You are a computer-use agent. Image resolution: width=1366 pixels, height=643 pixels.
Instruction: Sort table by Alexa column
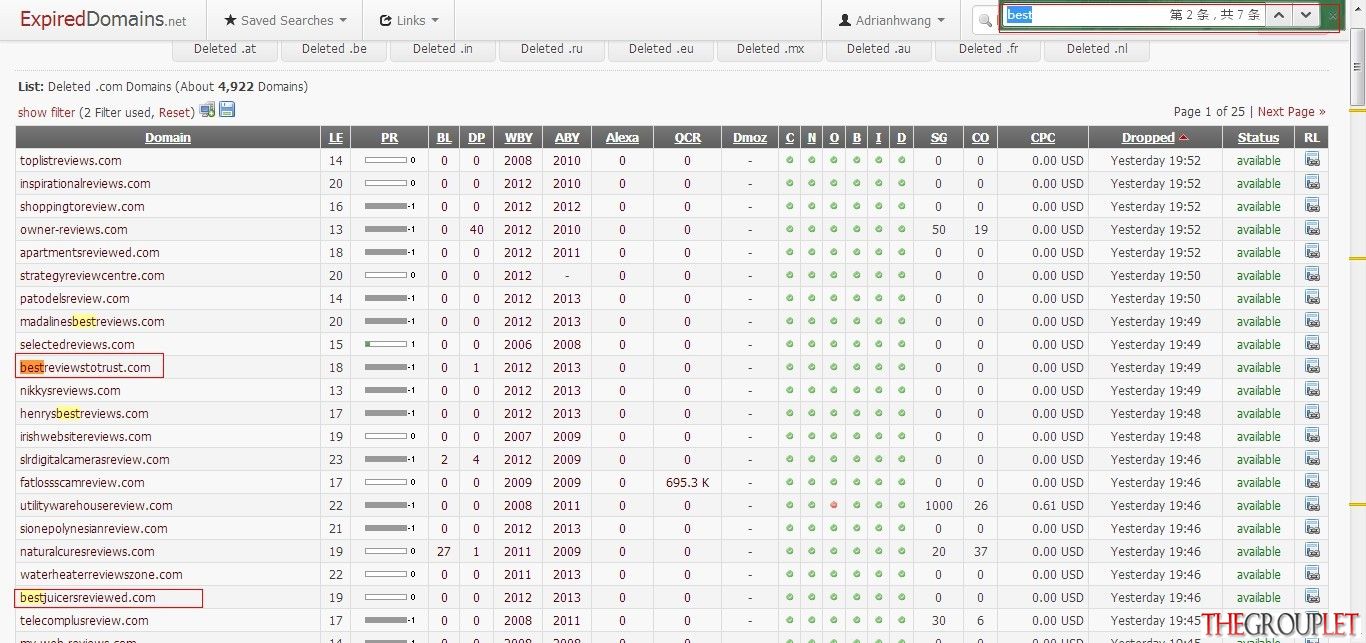622,137
